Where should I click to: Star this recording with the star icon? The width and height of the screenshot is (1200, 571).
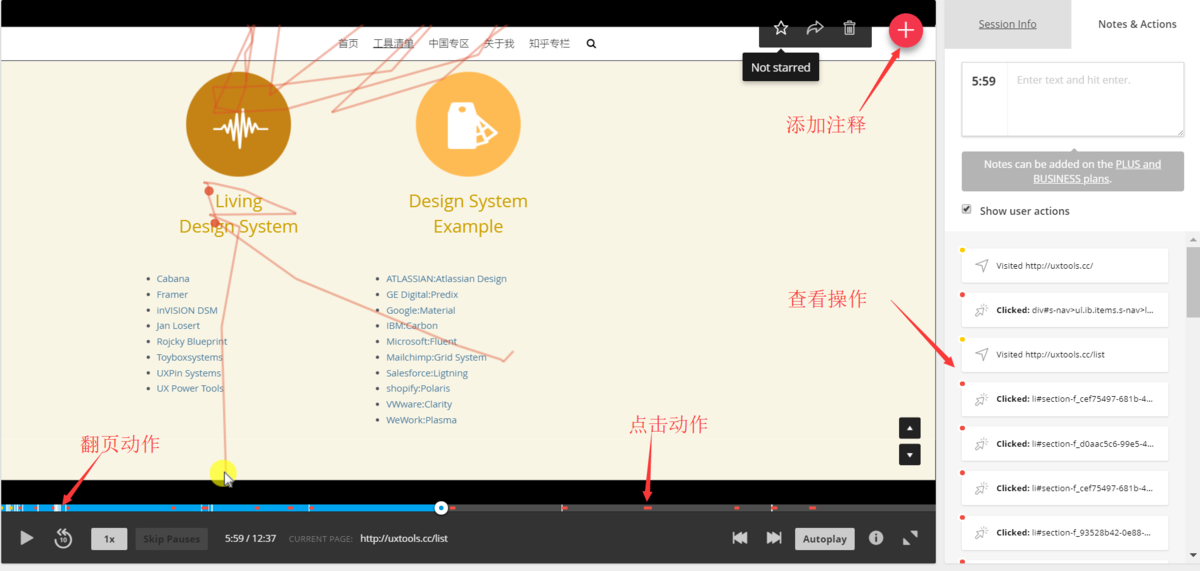(x=781, y=28)
